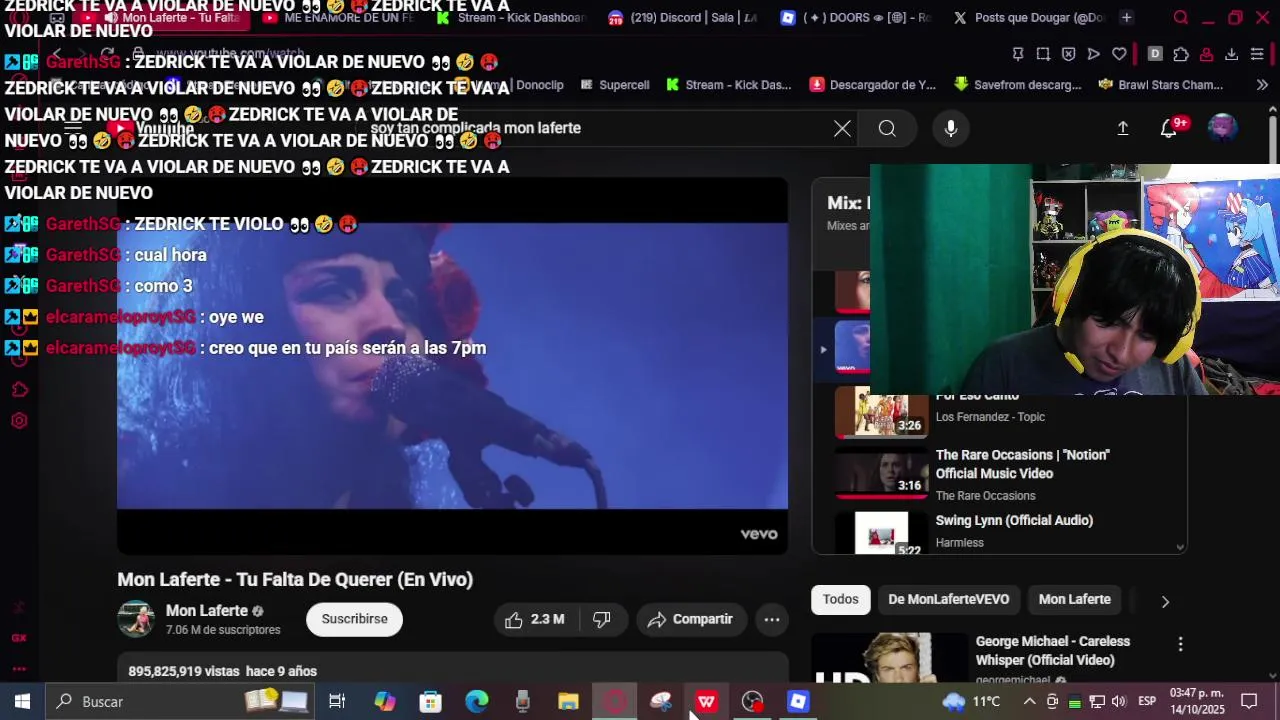Clear the YouTube search box with X

(842, 128)
